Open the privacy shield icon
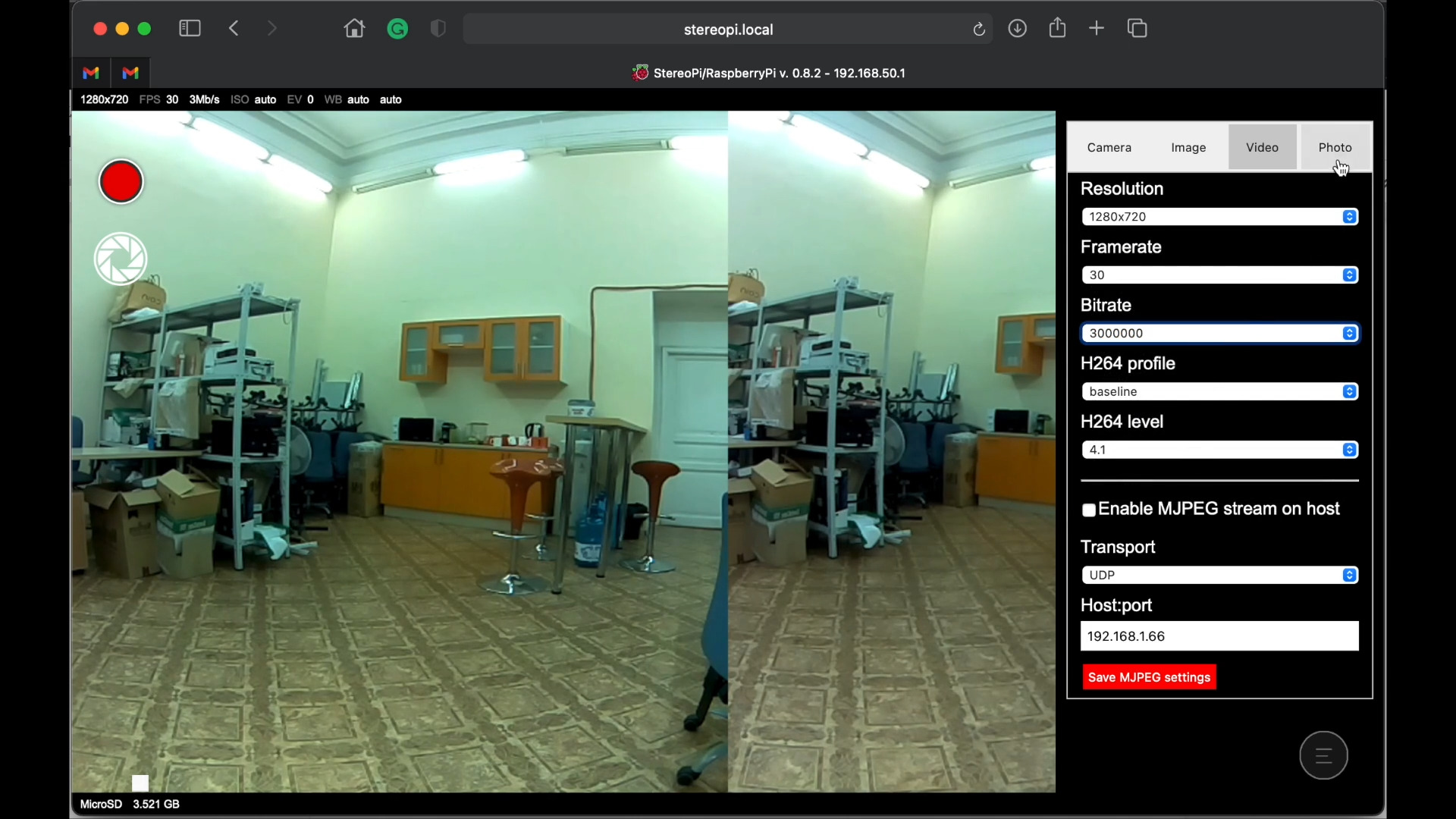The width and height of the screenshot is (1456, 819). [x=438, y=29]
